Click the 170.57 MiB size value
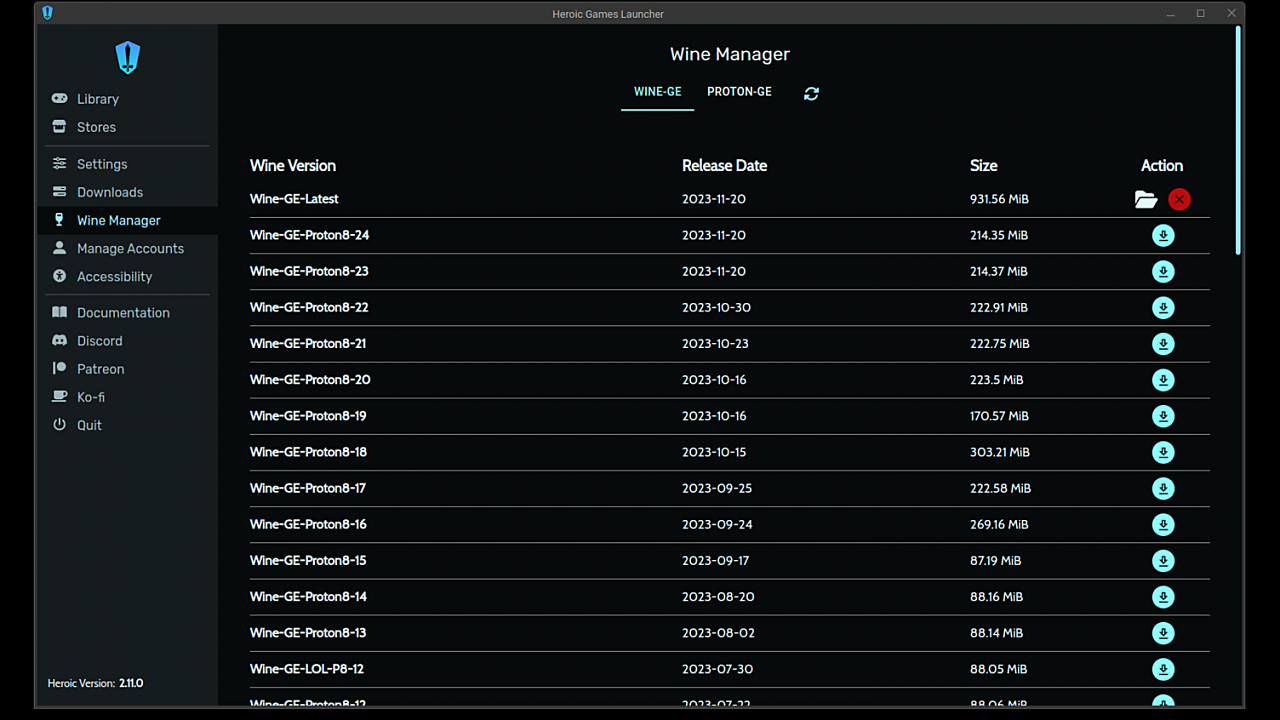Viewport: 1280px width, 720px height. click(999, 416)
